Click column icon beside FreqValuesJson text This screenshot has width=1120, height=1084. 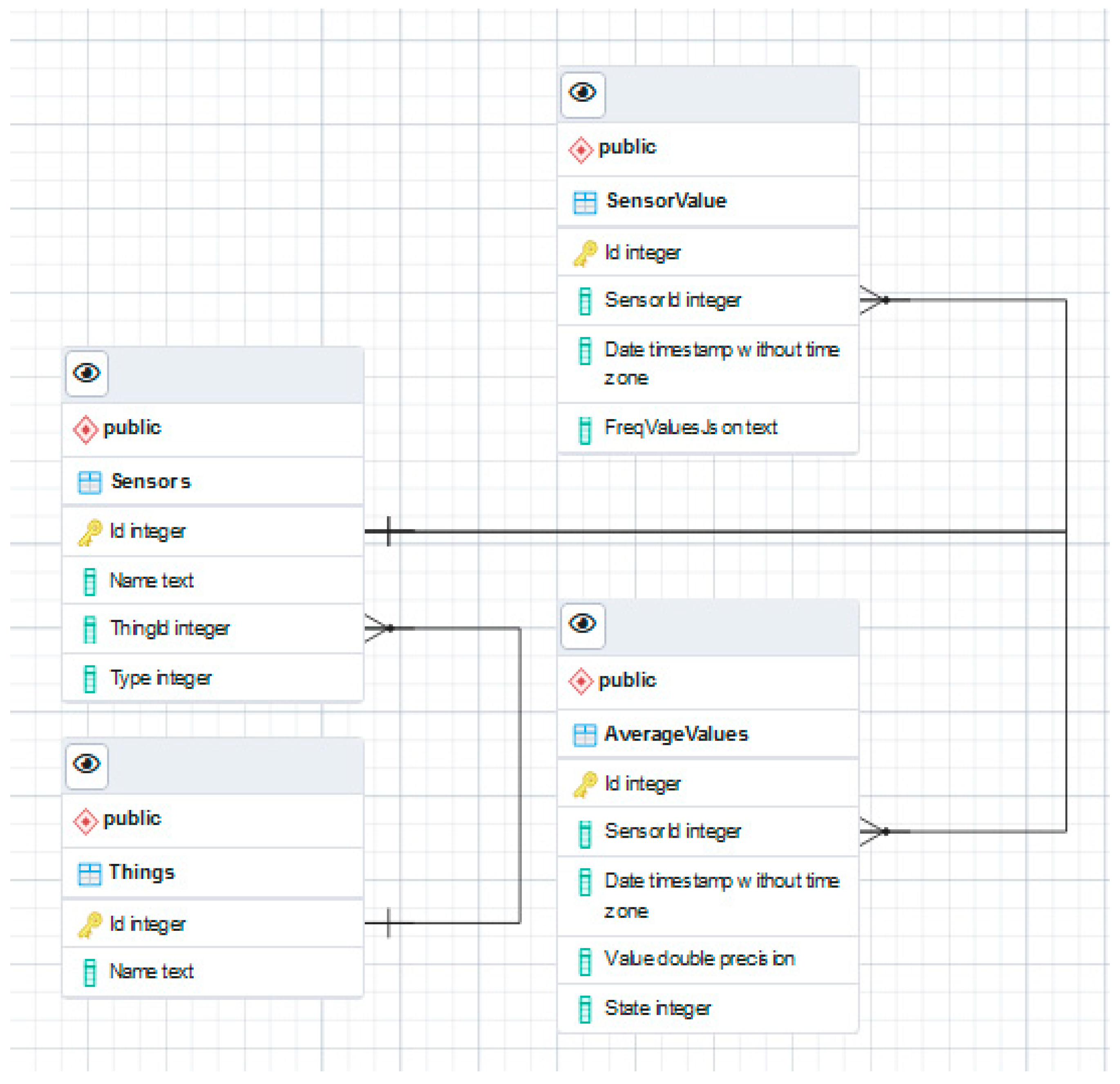[585, 430]
